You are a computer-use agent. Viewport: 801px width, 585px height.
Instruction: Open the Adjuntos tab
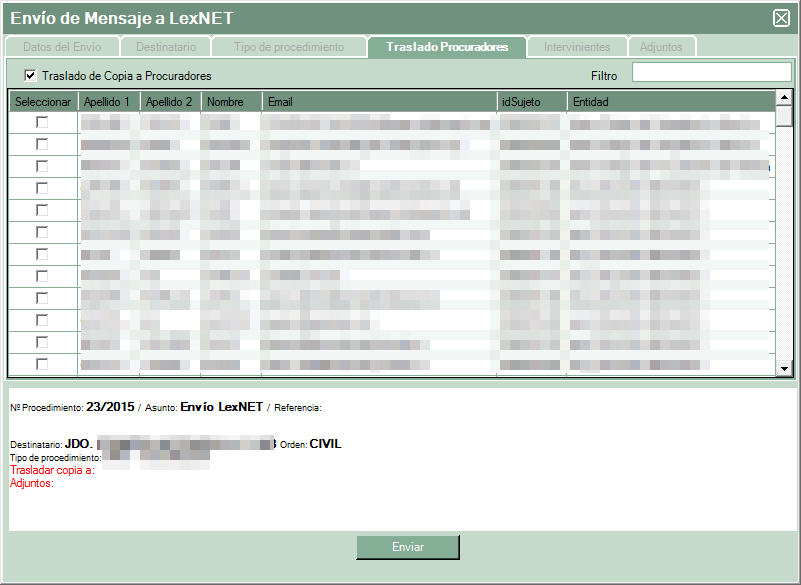point(661,47)
